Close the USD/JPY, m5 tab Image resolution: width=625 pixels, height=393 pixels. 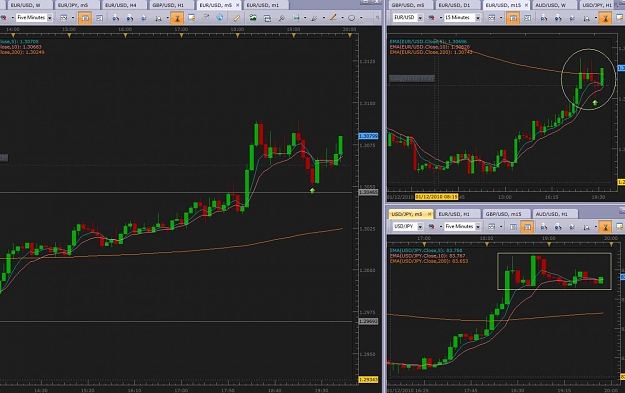coord(429,214)
